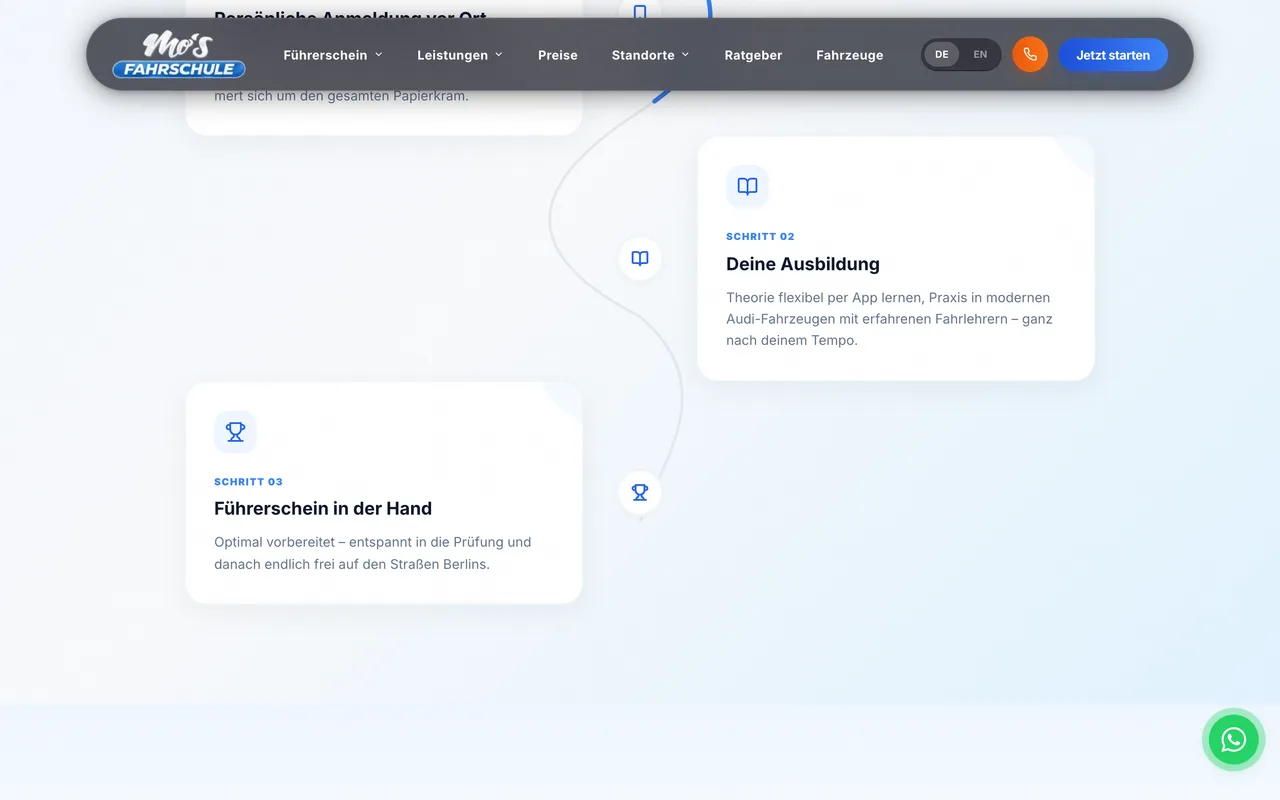
Task: Go to the Preise page
Action: pos(558,55)
